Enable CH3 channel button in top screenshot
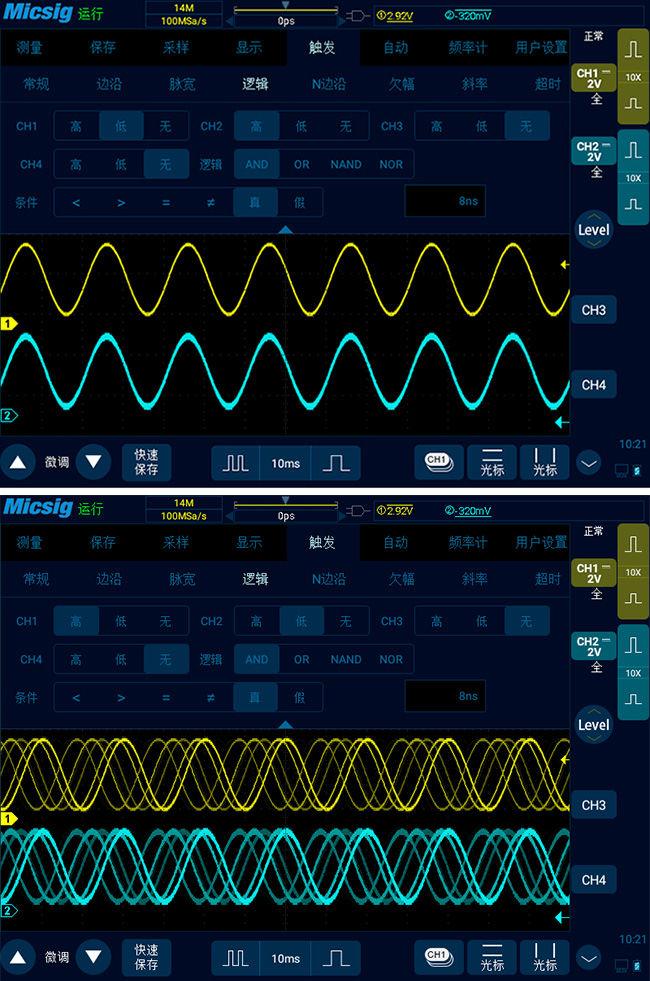 pyautogui.click(x=594, y=310)
